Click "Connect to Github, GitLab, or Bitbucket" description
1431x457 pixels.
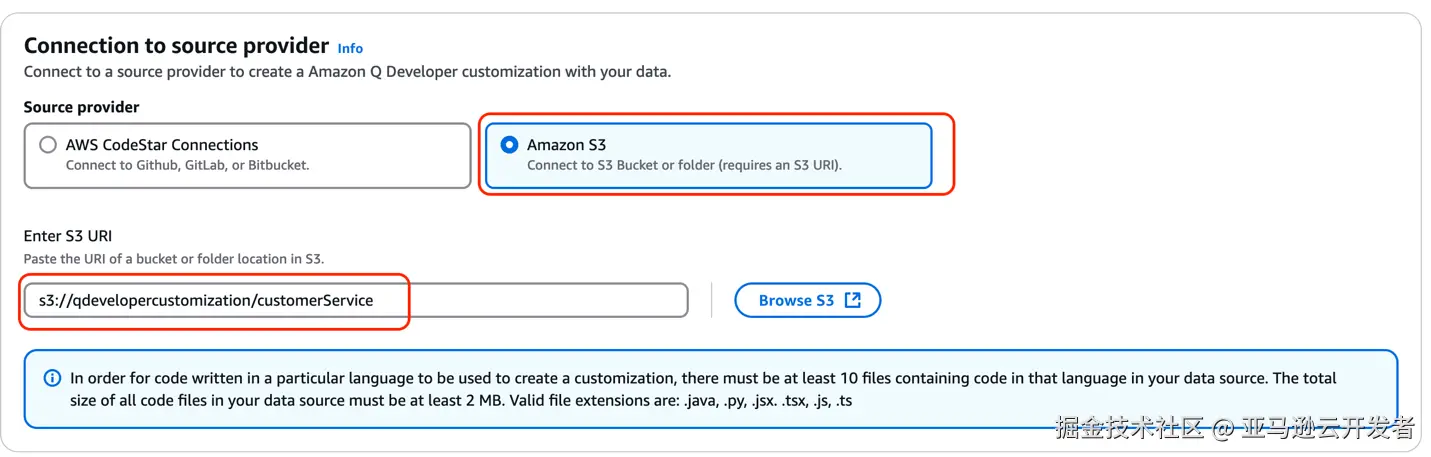click(187, 165)
